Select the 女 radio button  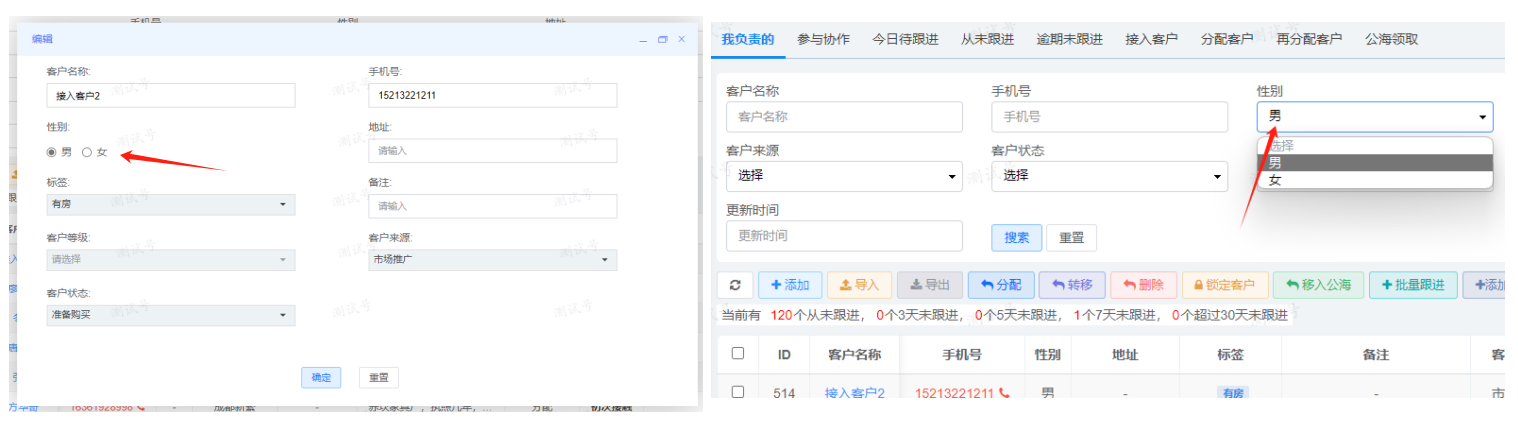[x=87, y=152]
